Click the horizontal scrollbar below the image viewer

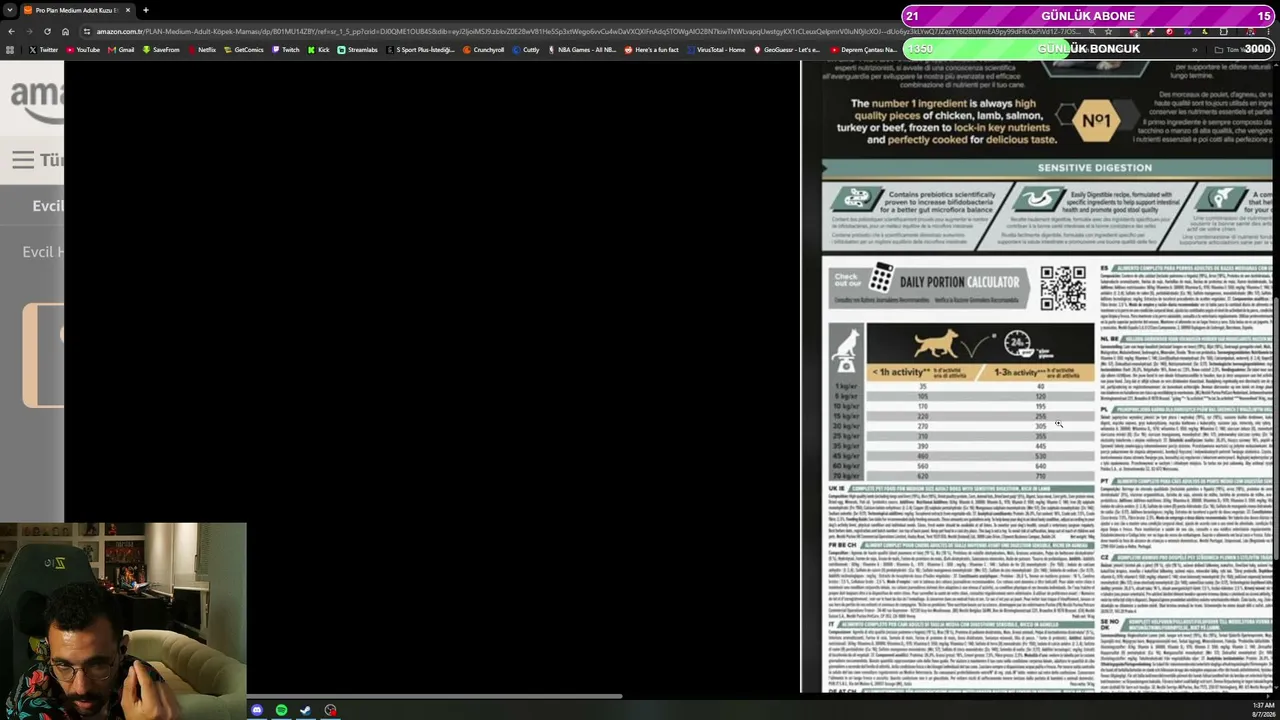(433, 696)
